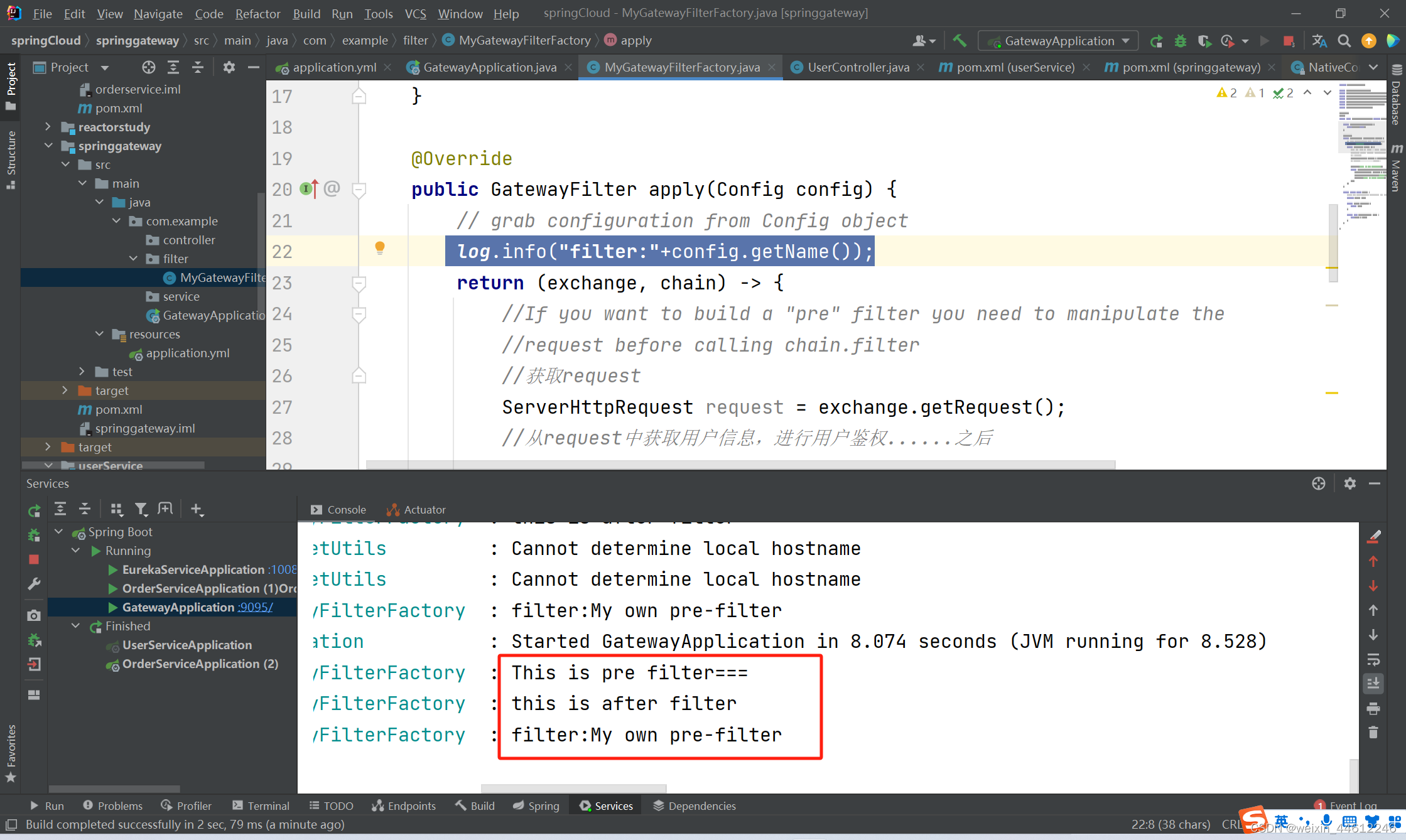1406x840 pixels.
Task: Show hidden editor tabs dropdown arrow
Action: (1374, 67)
